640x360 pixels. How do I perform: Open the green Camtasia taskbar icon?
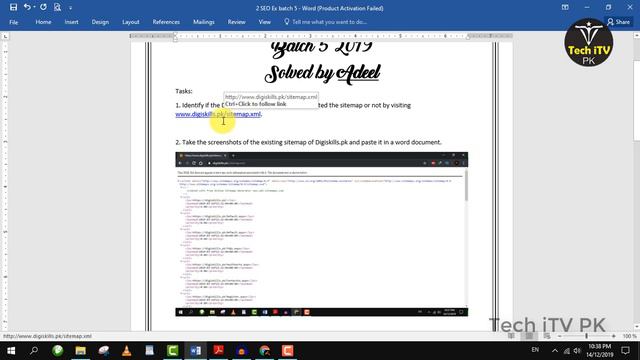[173, 351]
